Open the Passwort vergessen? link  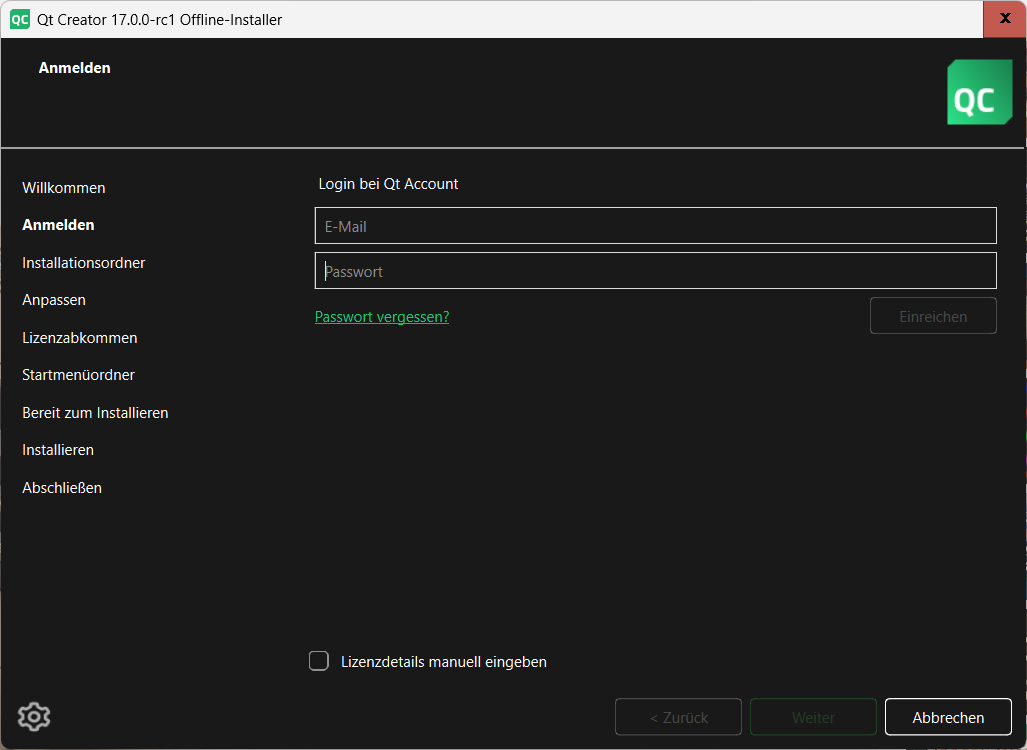click(382, 317)
